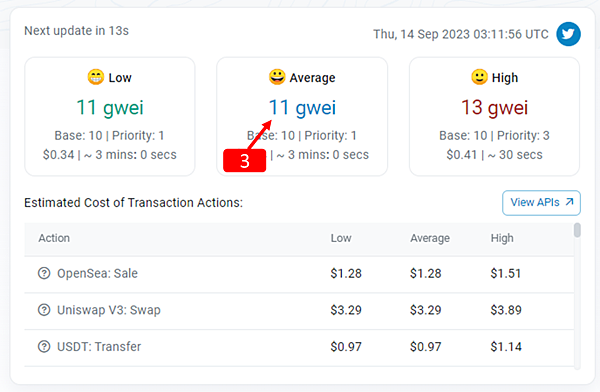
Task: Click the High column header
Action: coord(502,238)
